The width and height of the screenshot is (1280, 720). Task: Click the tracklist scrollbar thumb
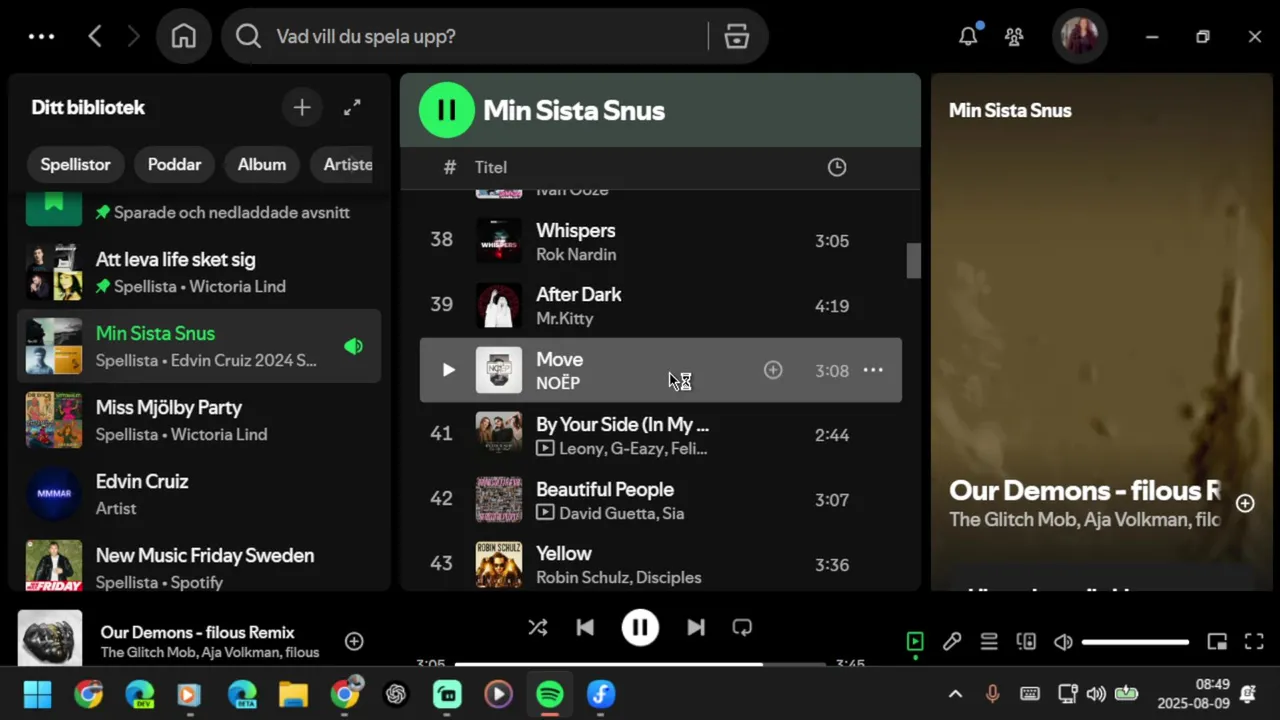913,260
